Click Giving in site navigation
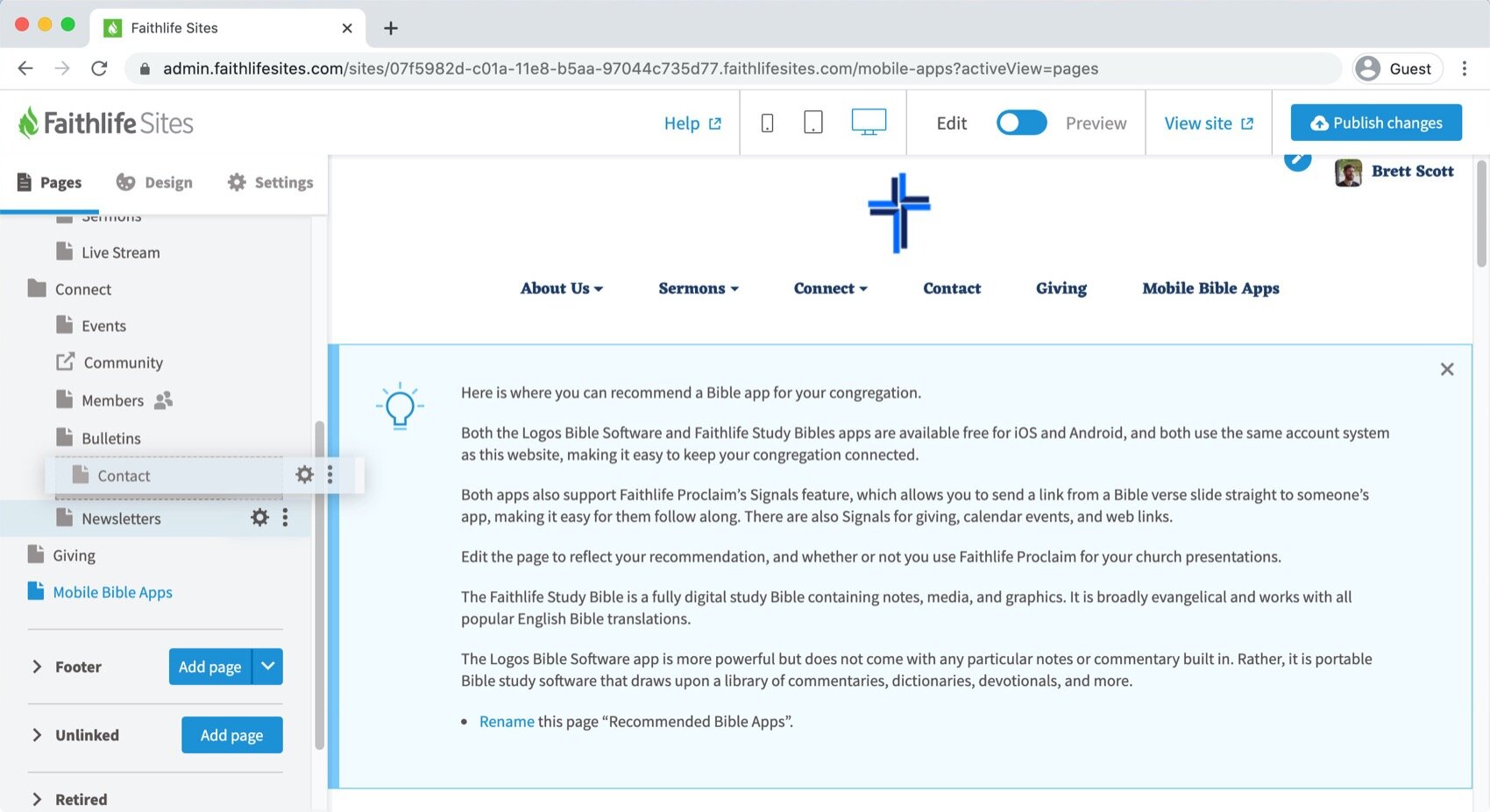 [x=1061, y=288]
